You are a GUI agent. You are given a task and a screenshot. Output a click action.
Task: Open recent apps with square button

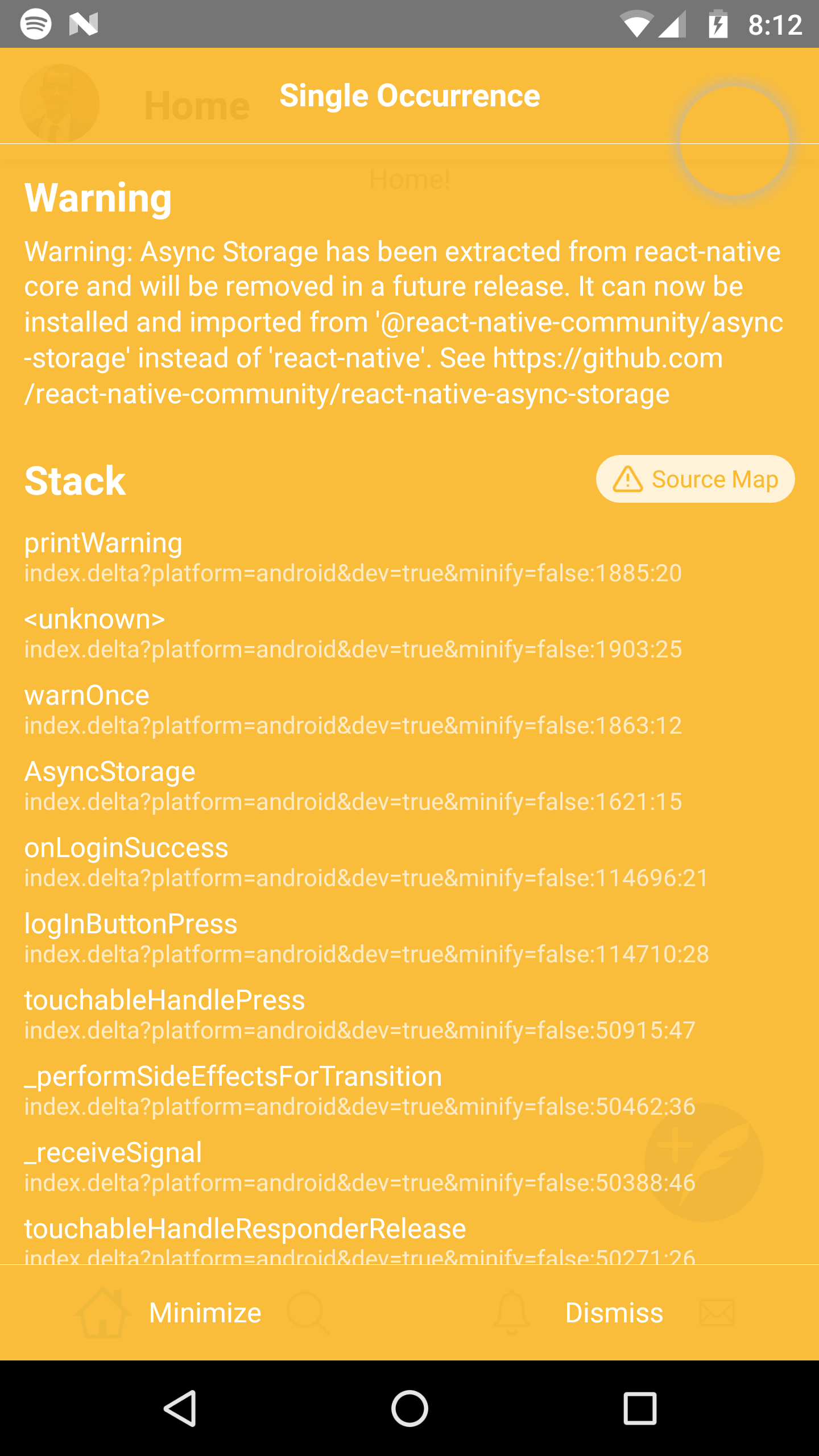tap(640, 1408)
